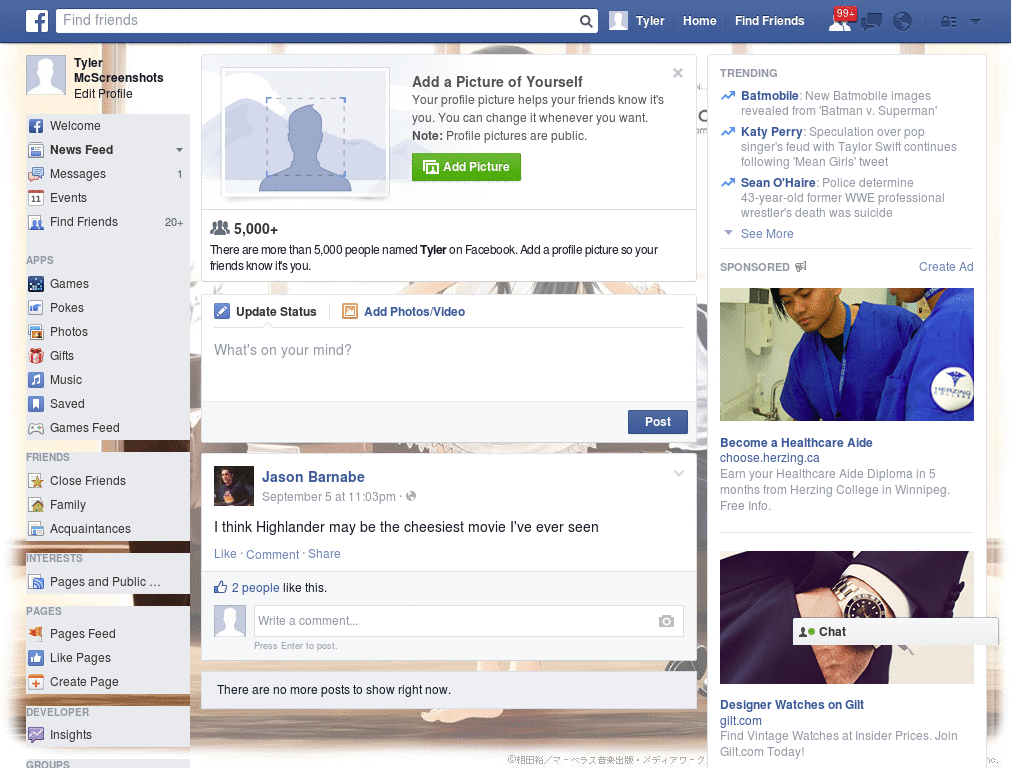Click the search magnifier icon
The width and height of the screenshot is (1024, 768).
(x=586, y=21)
